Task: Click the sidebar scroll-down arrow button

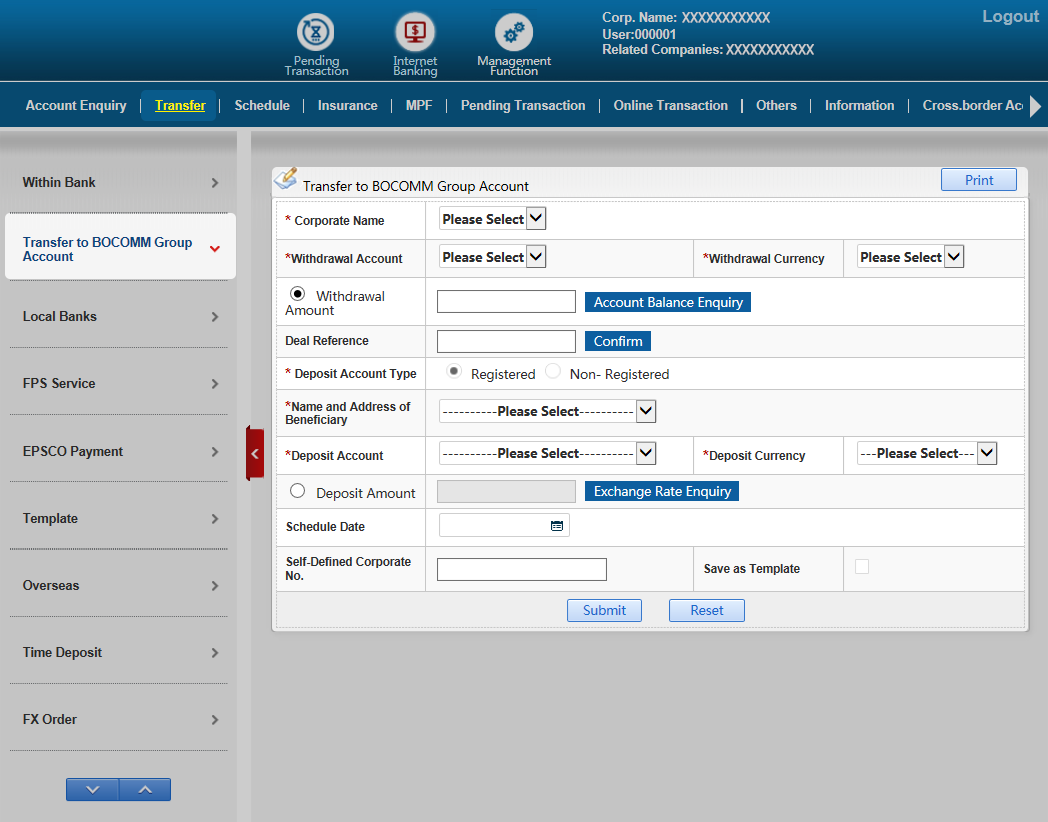Action: point(93,789)
